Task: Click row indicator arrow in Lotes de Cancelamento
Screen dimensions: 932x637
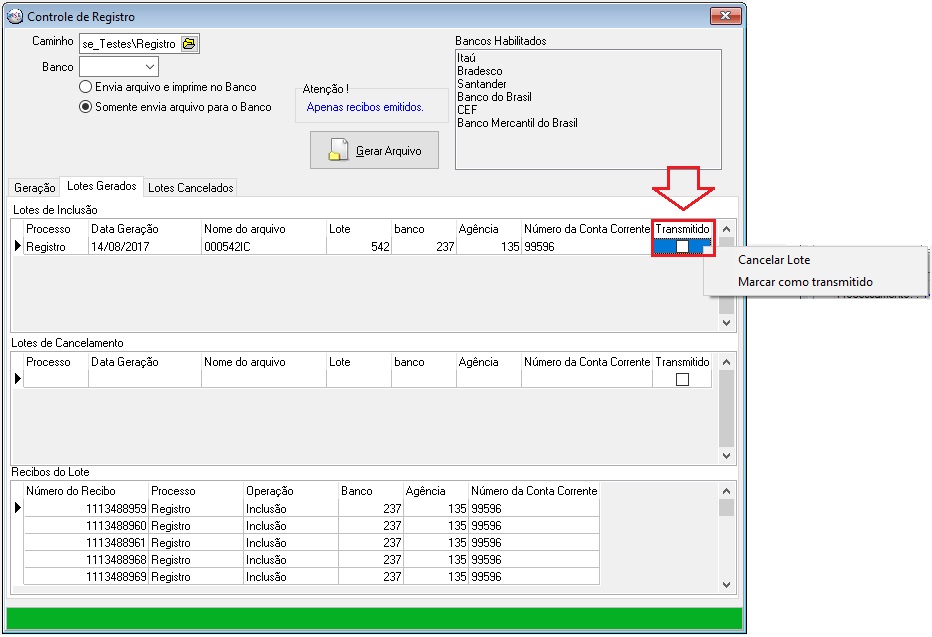Action: 16,379
